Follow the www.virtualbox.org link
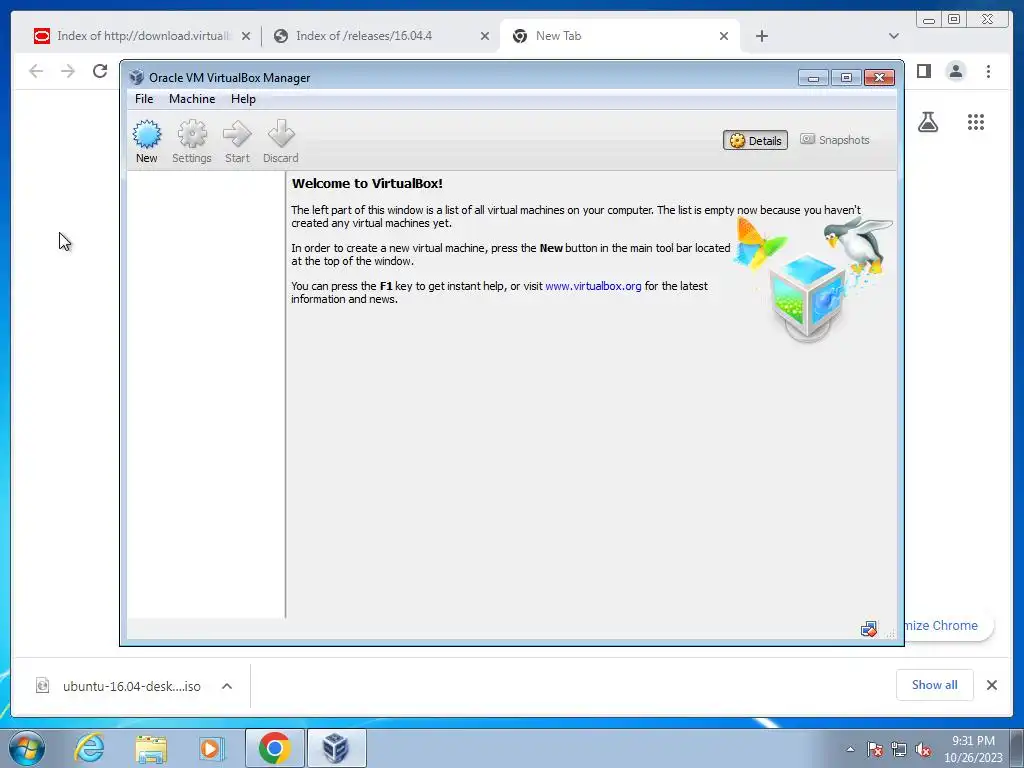1024x768 pixels. tap(593, 286)
